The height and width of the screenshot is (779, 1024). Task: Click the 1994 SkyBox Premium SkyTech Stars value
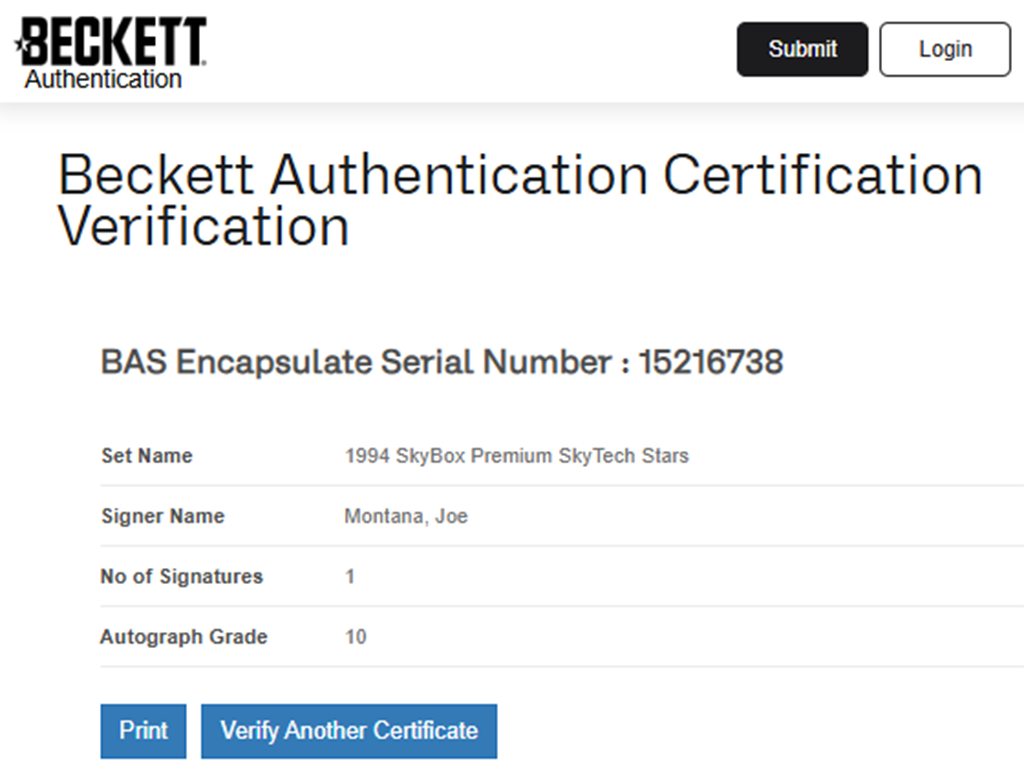516,456
